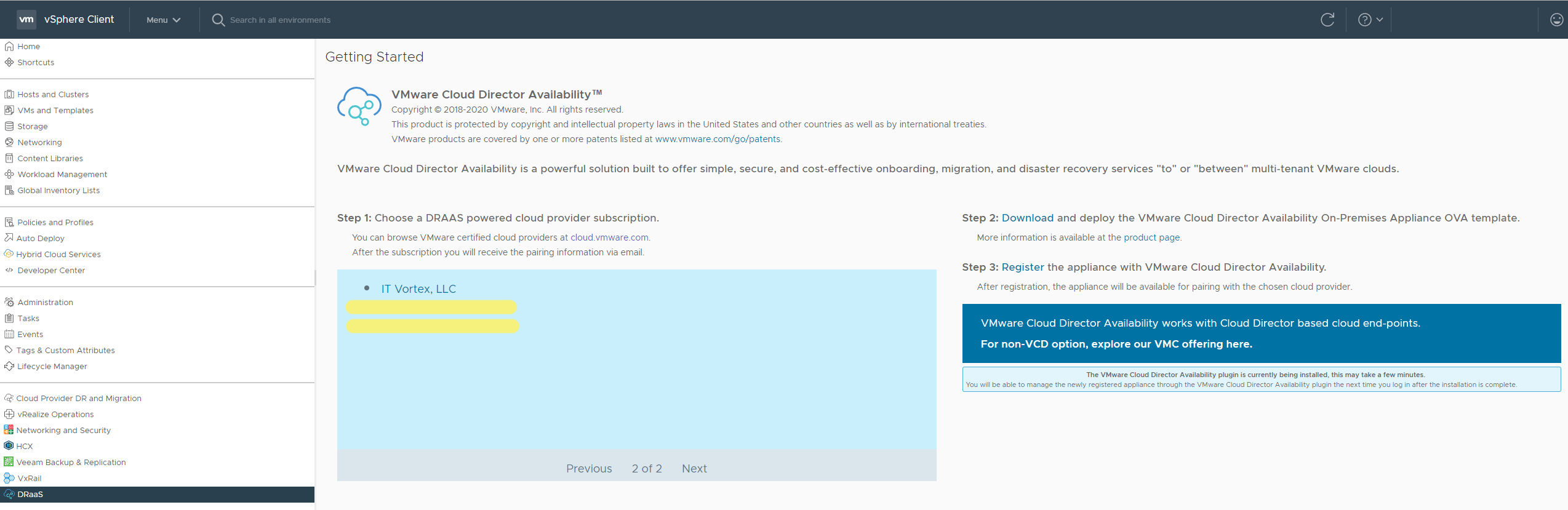Click the Lifecycle Manager icon
This screenshot has height=510, width=1568.
click(x=9, y=366)
